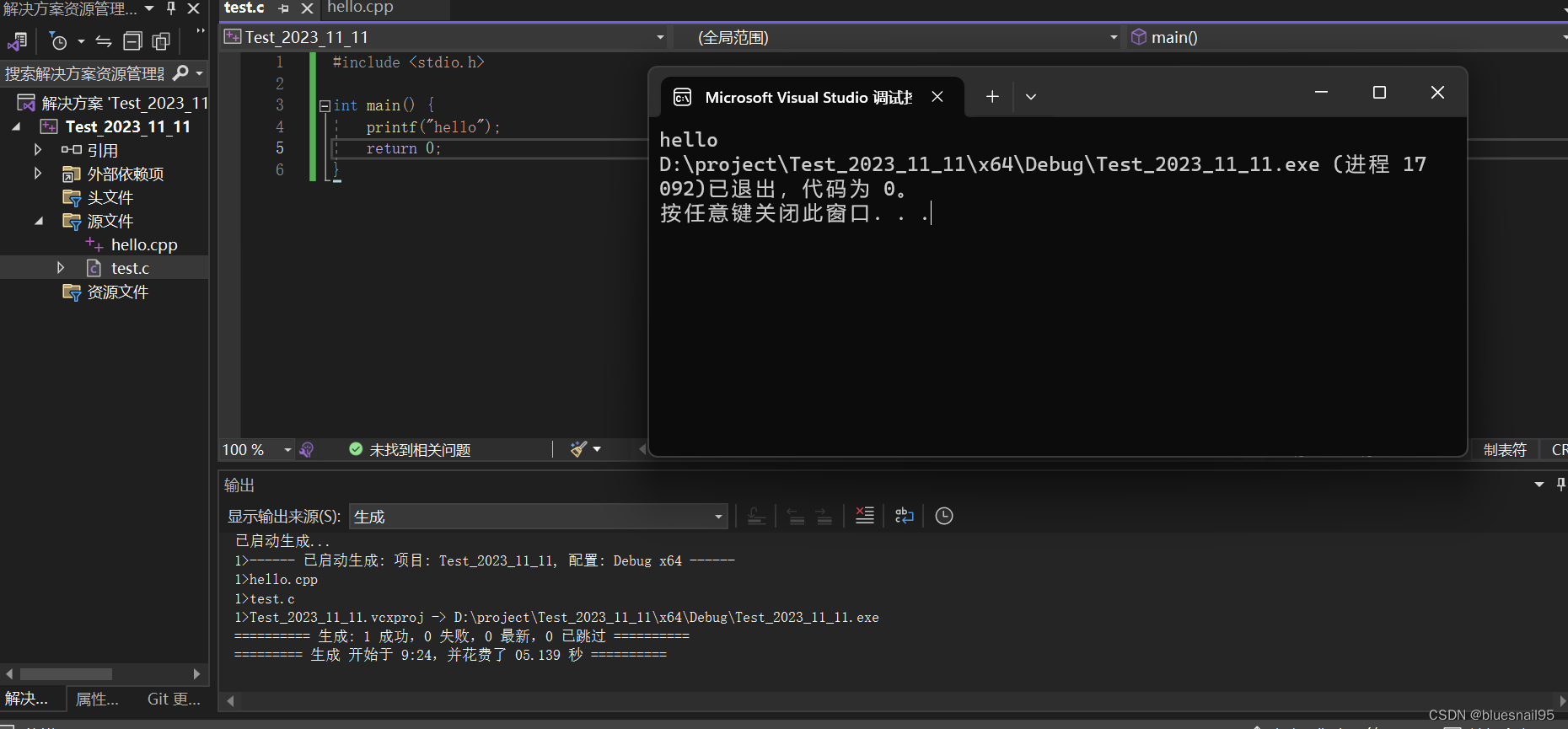
Task: Expand the test.c tree node
Action: [x=61, y=268]
